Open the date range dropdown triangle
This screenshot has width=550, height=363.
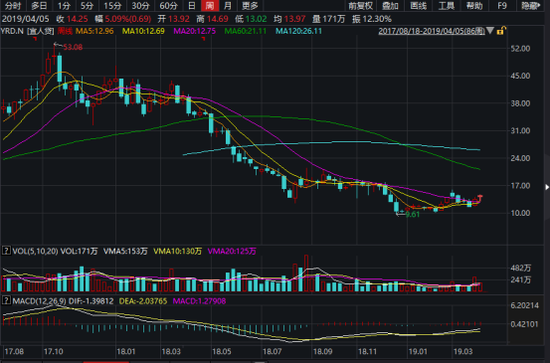[490, 31]
